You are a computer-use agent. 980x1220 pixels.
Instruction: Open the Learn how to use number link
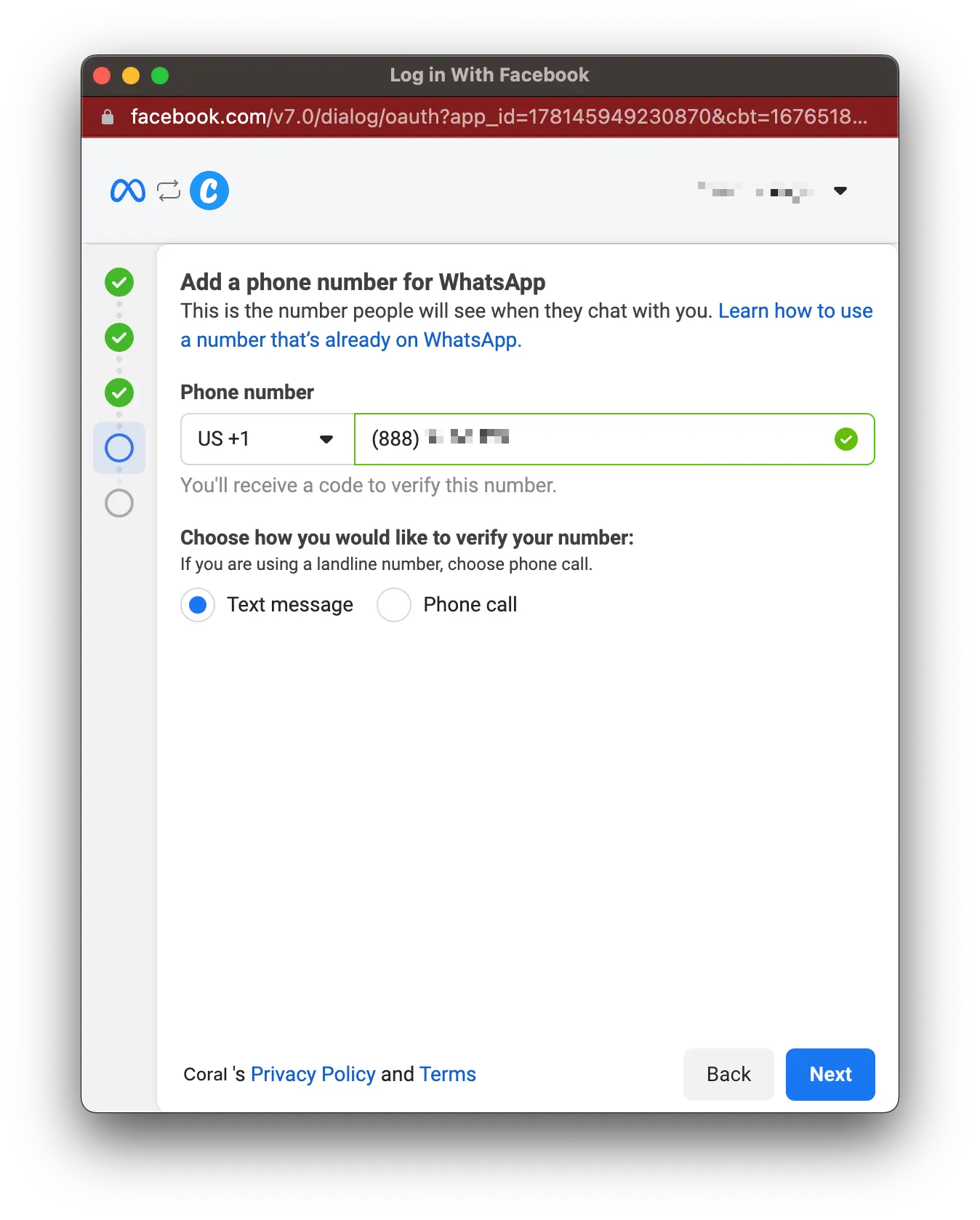click(526, 326)
